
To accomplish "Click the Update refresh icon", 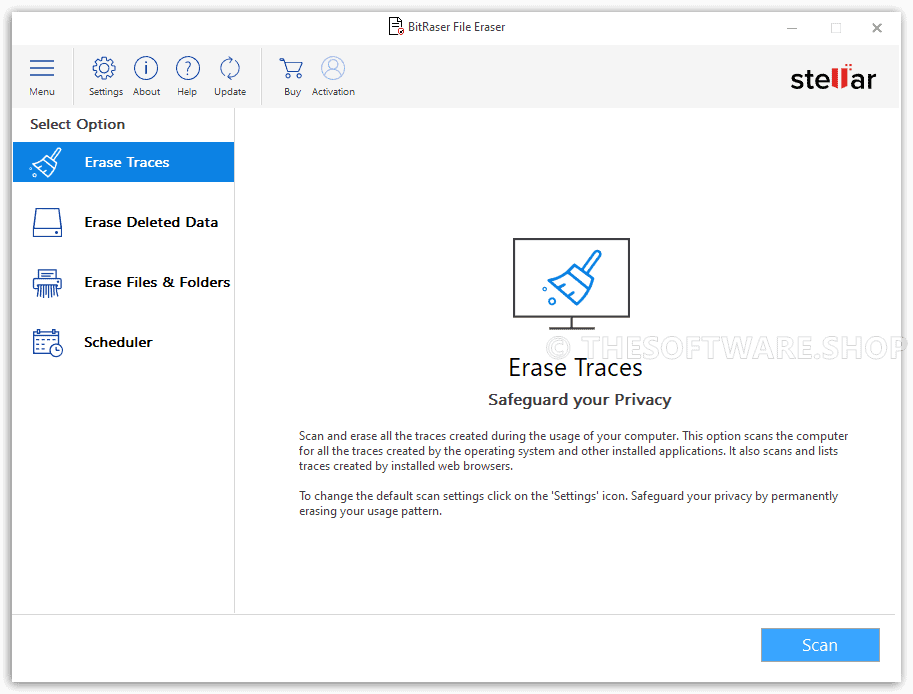I will [x=230, y=68].
